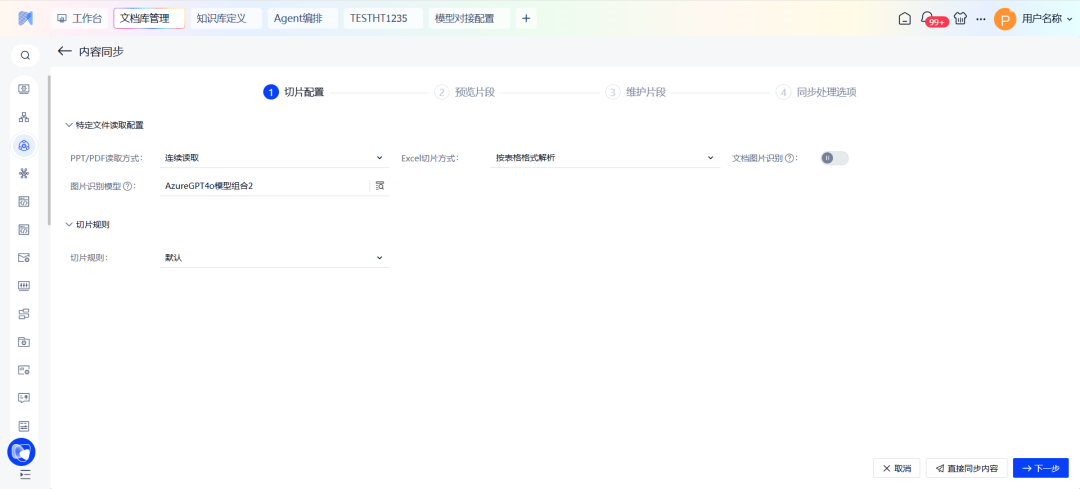Switch to the Agent编排 tab
1080x489 pixels.
(298, 18)
